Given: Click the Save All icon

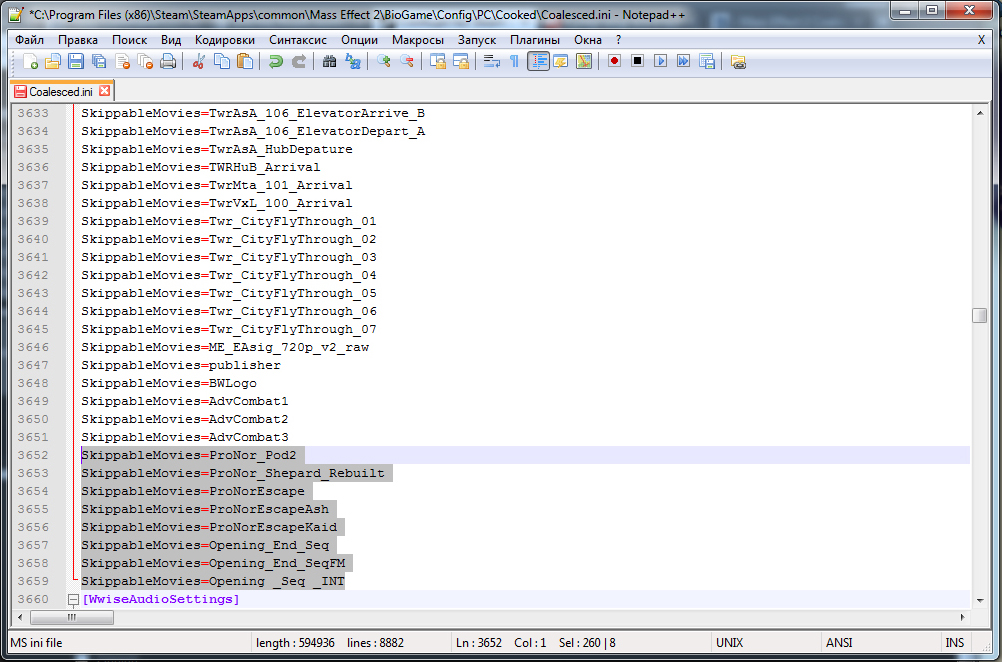Looking at the screenshot, I should coord(99,61).
